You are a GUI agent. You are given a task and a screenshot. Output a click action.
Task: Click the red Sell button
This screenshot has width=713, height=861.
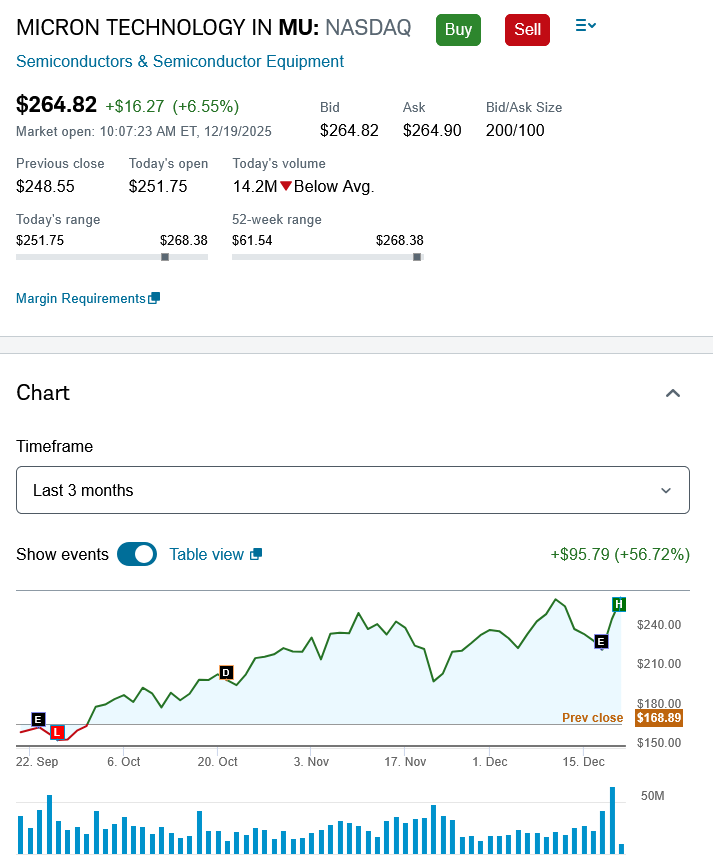(x=527, y=30)
